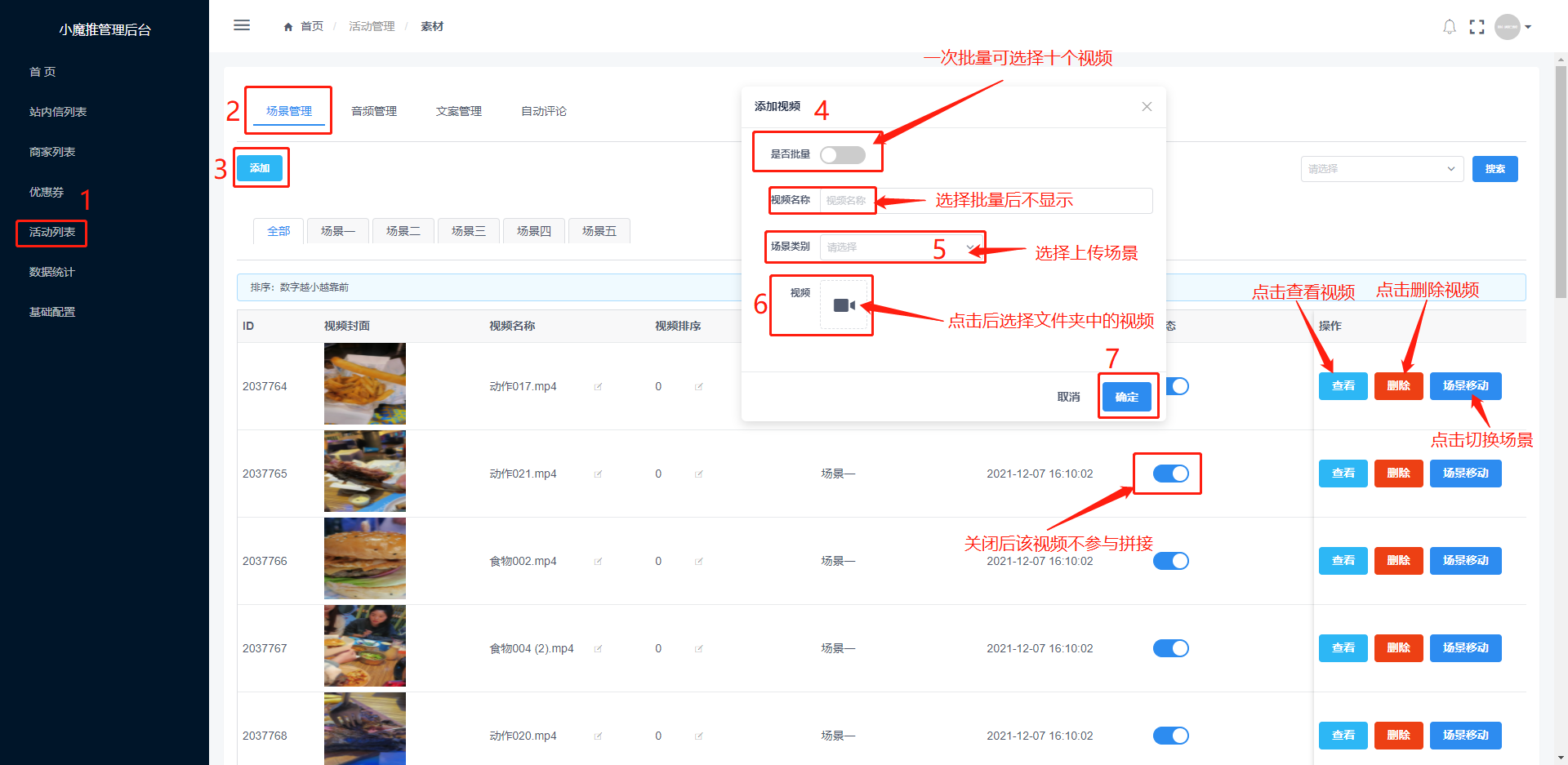This screenshot has width=1568, height=765.
Task: Turn off the status switch for video 2037767
Action: [1170, 648]
